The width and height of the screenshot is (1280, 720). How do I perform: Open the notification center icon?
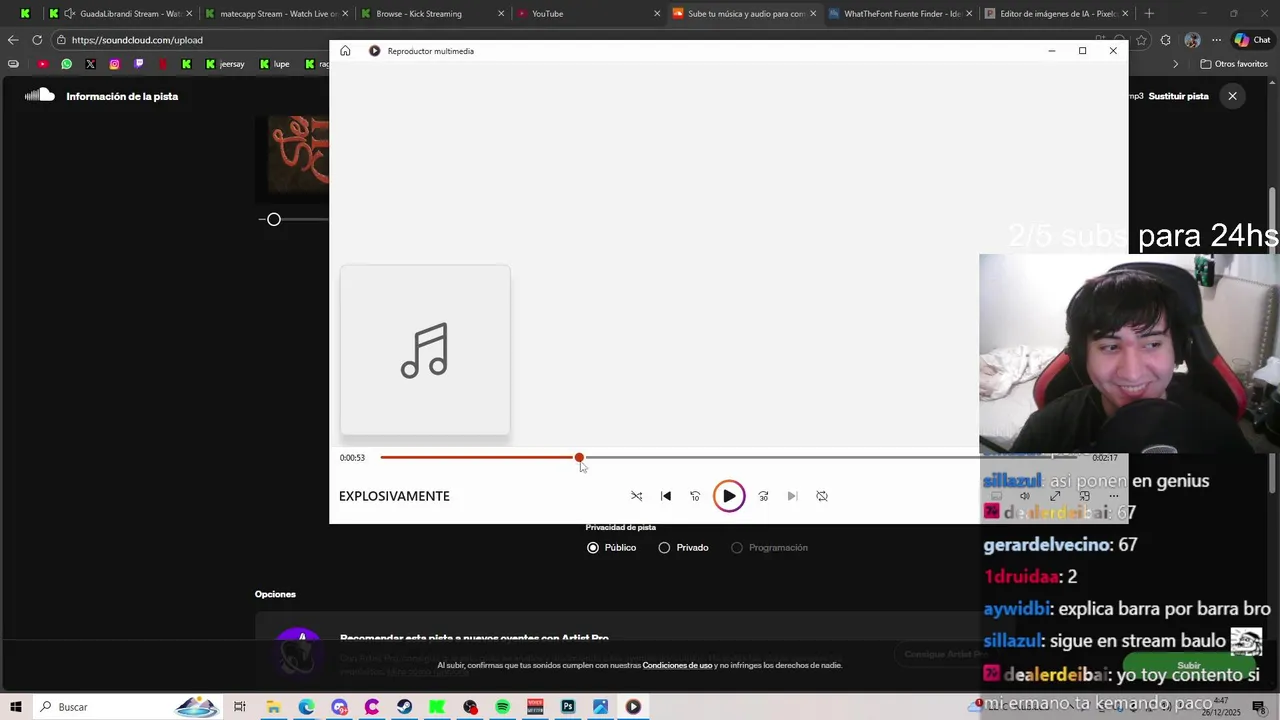pos(1259,707)
